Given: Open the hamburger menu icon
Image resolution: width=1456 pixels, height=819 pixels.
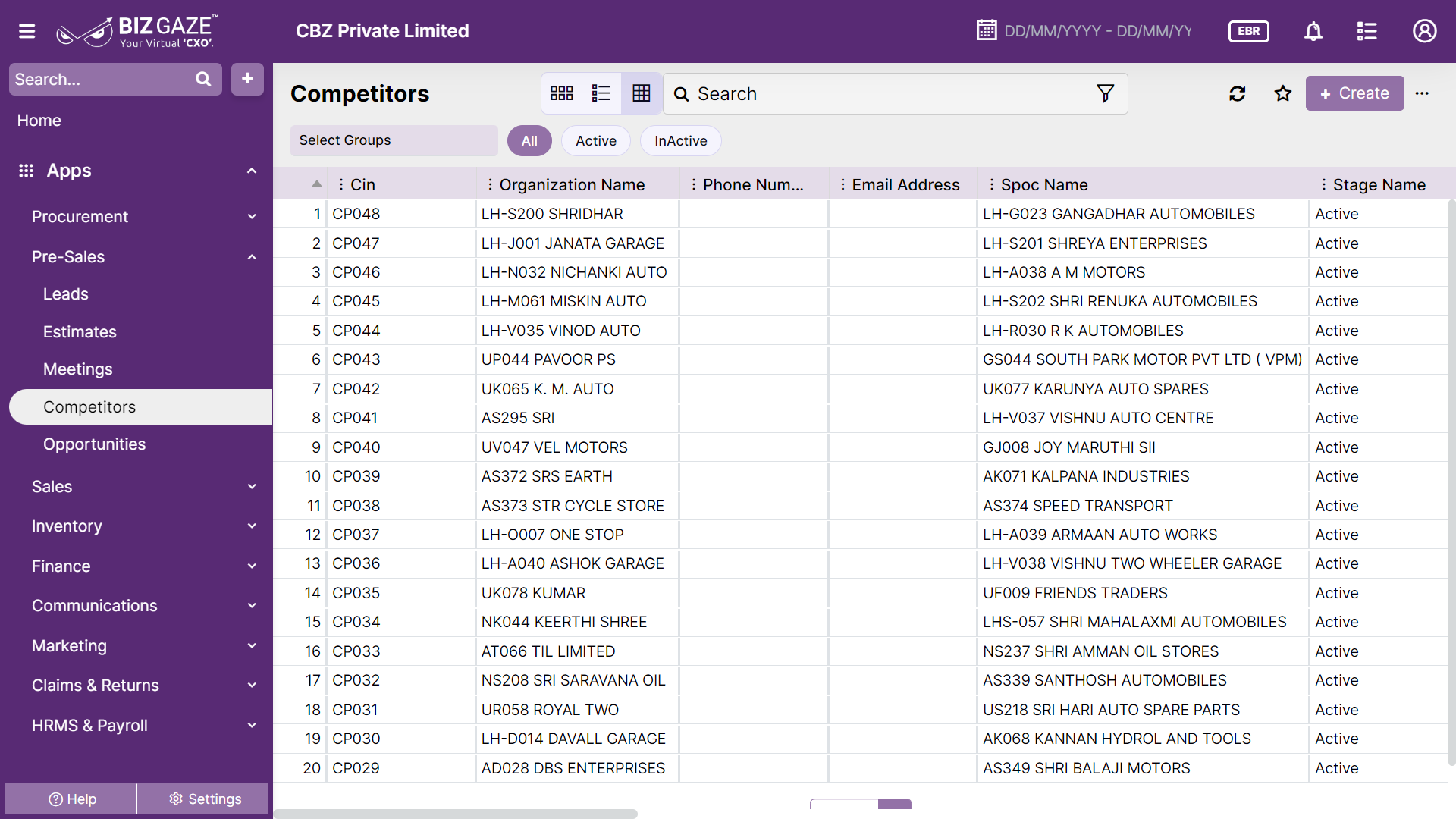Looking at the screenshot, I should click(27, 31).
